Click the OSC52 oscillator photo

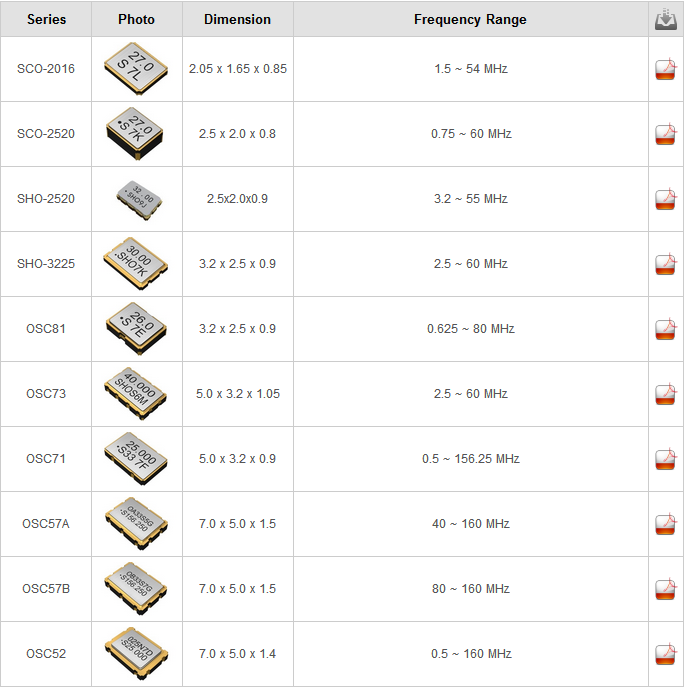coord(136,654)
